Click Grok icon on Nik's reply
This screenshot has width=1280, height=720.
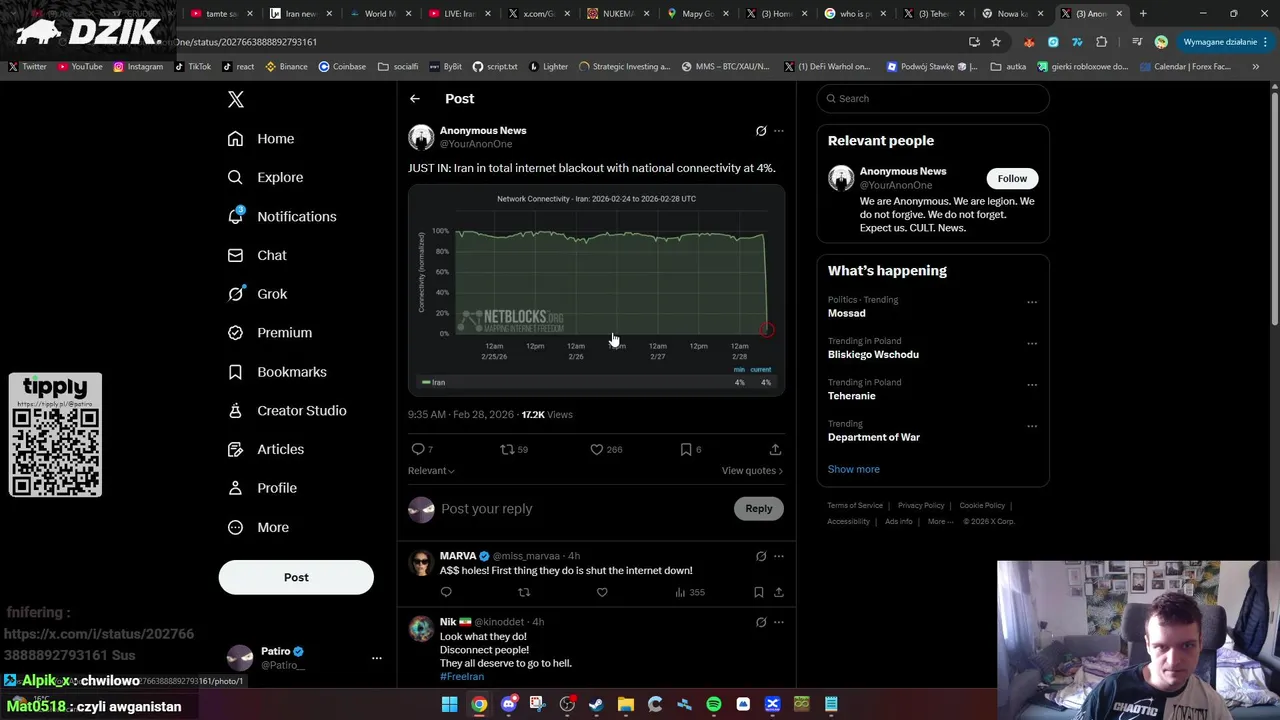761,622
